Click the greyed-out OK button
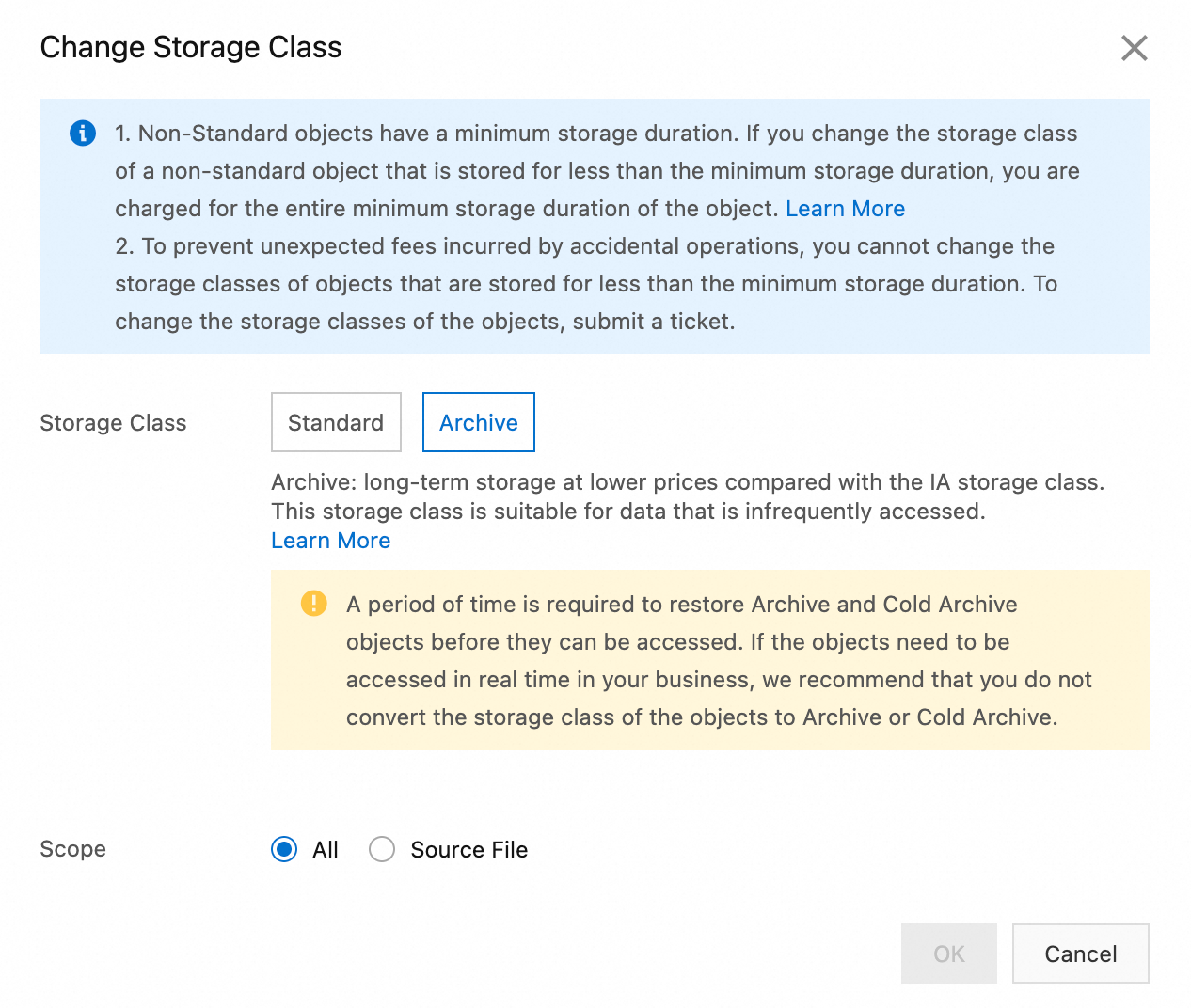The image size is (1191, 1008). coord(948,953)
